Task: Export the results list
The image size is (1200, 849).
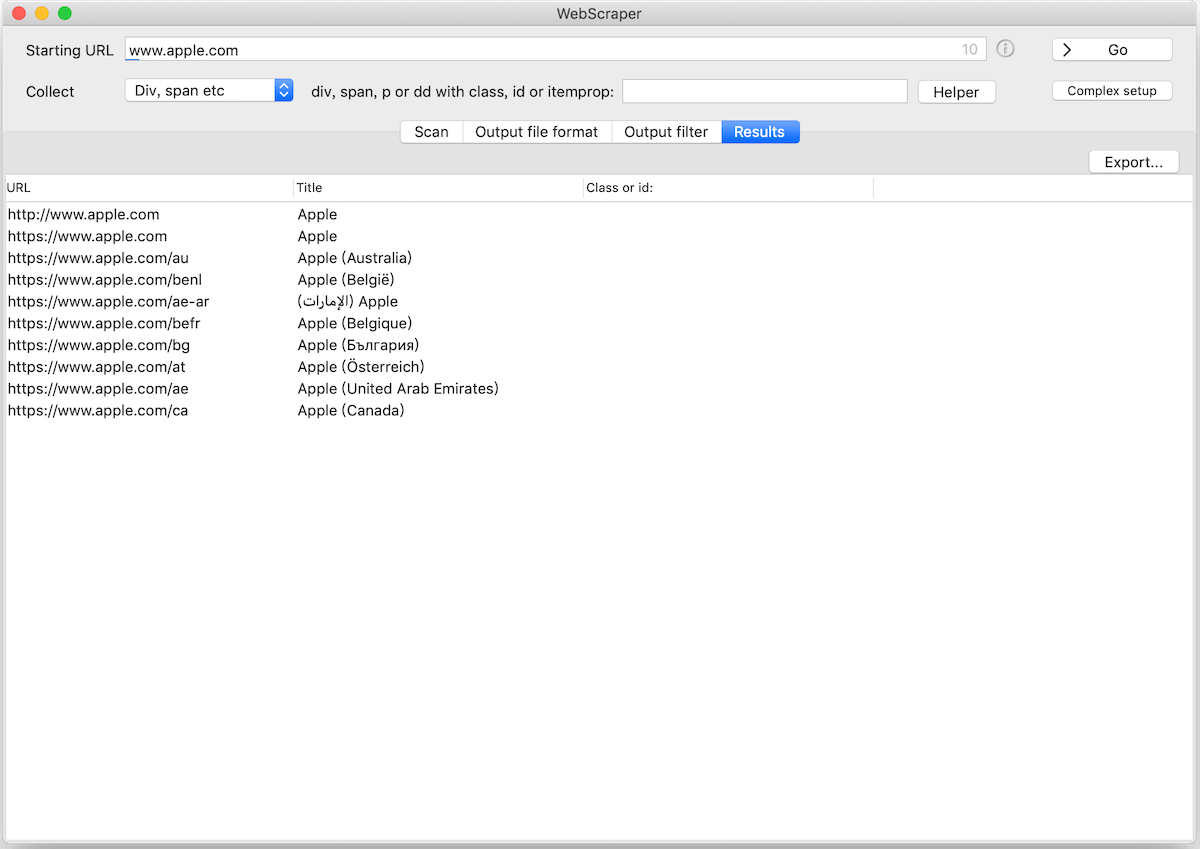Action: tap(1134, 162)
